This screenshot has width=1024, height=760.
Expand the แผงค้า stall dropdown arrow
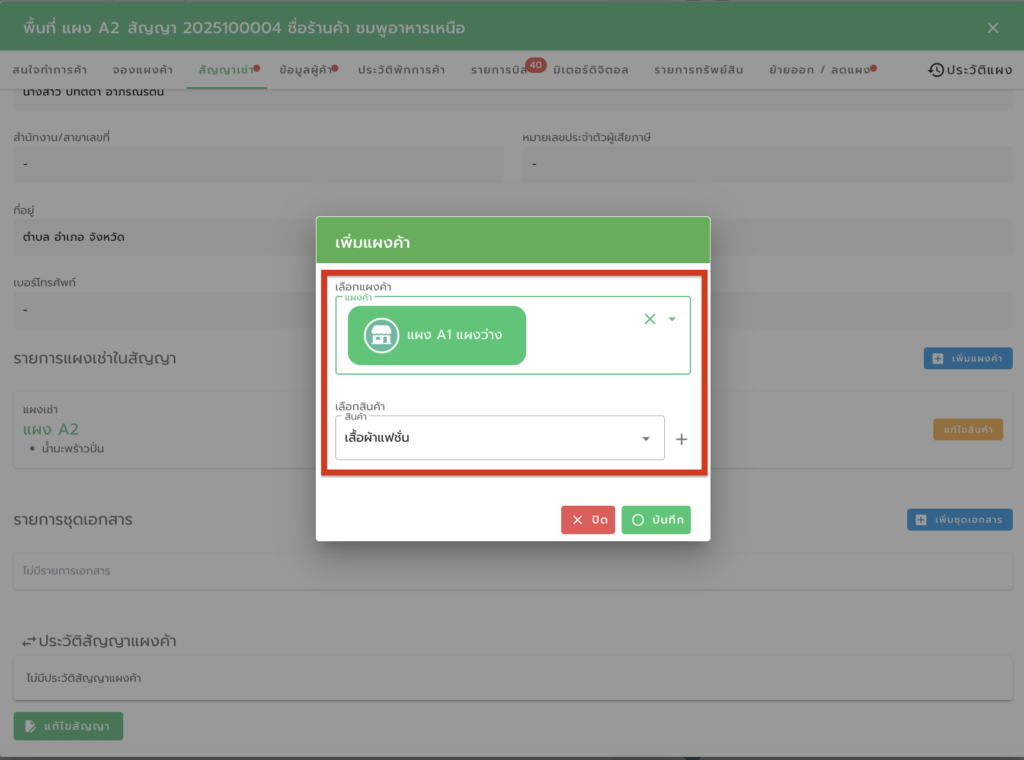tap(672, 319)
